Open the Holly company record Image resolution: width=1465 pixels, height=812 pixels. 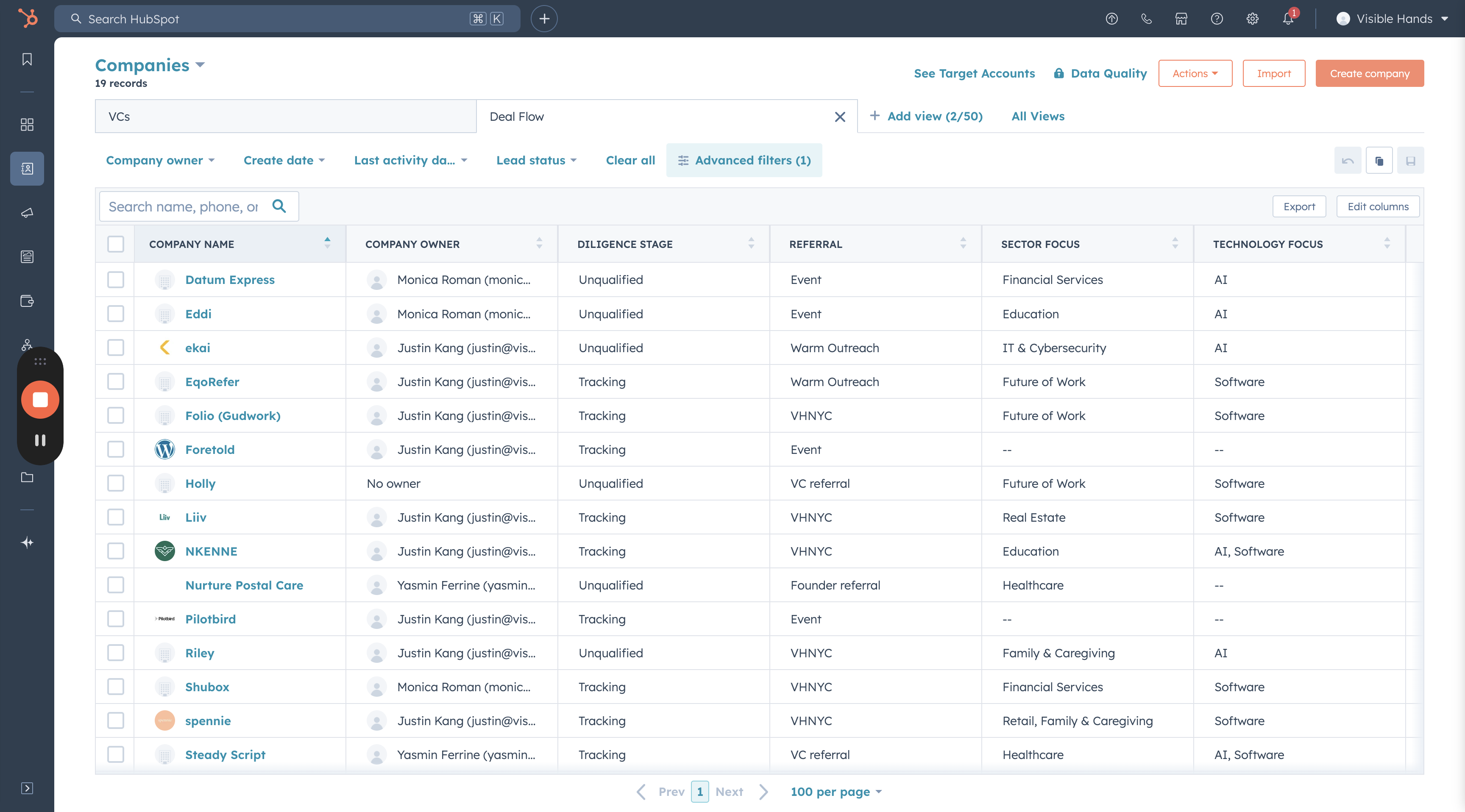(200, 483)
